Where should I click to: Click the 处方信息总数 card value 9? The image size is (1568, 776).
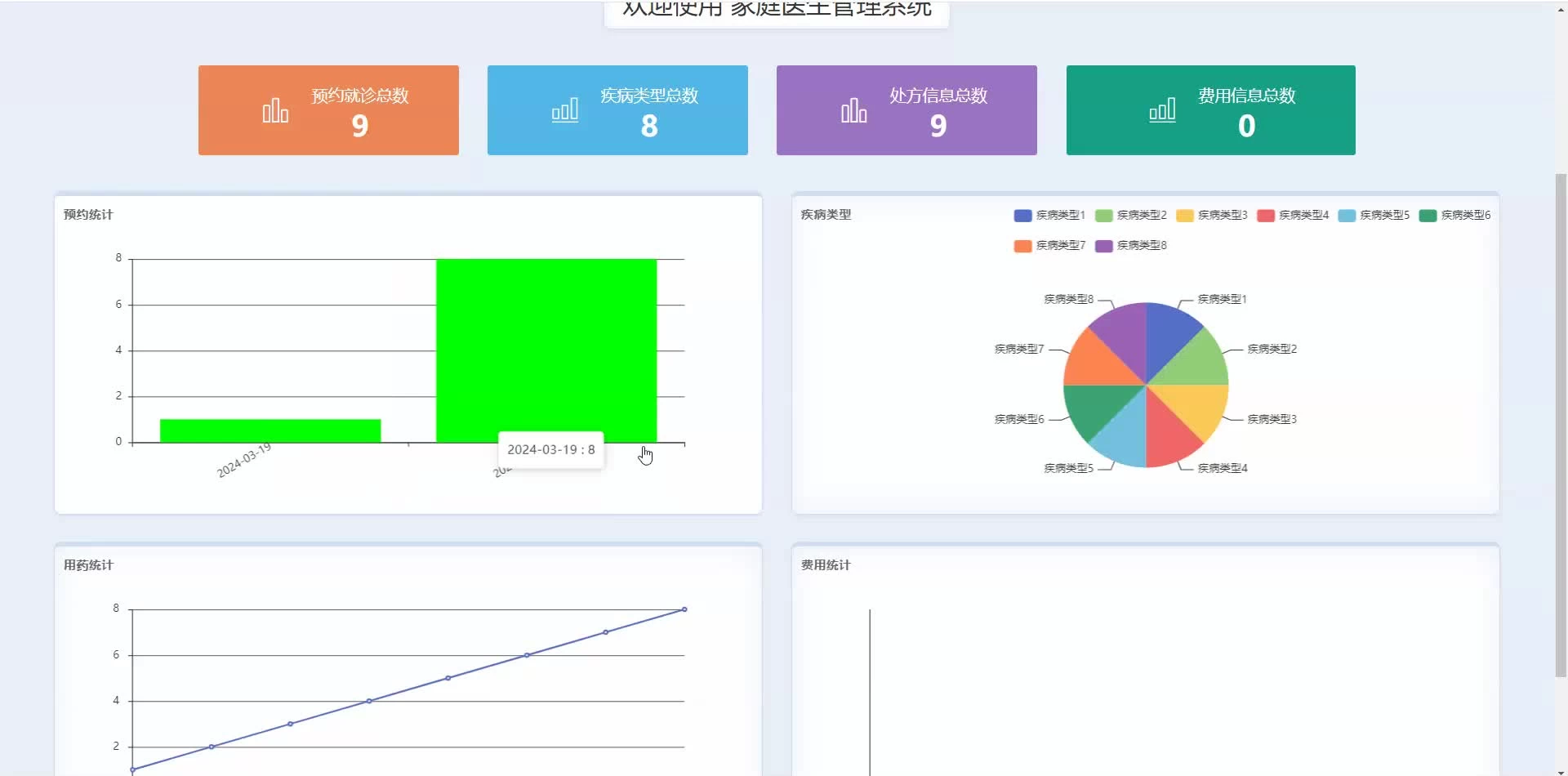click(x=938, y=127)
